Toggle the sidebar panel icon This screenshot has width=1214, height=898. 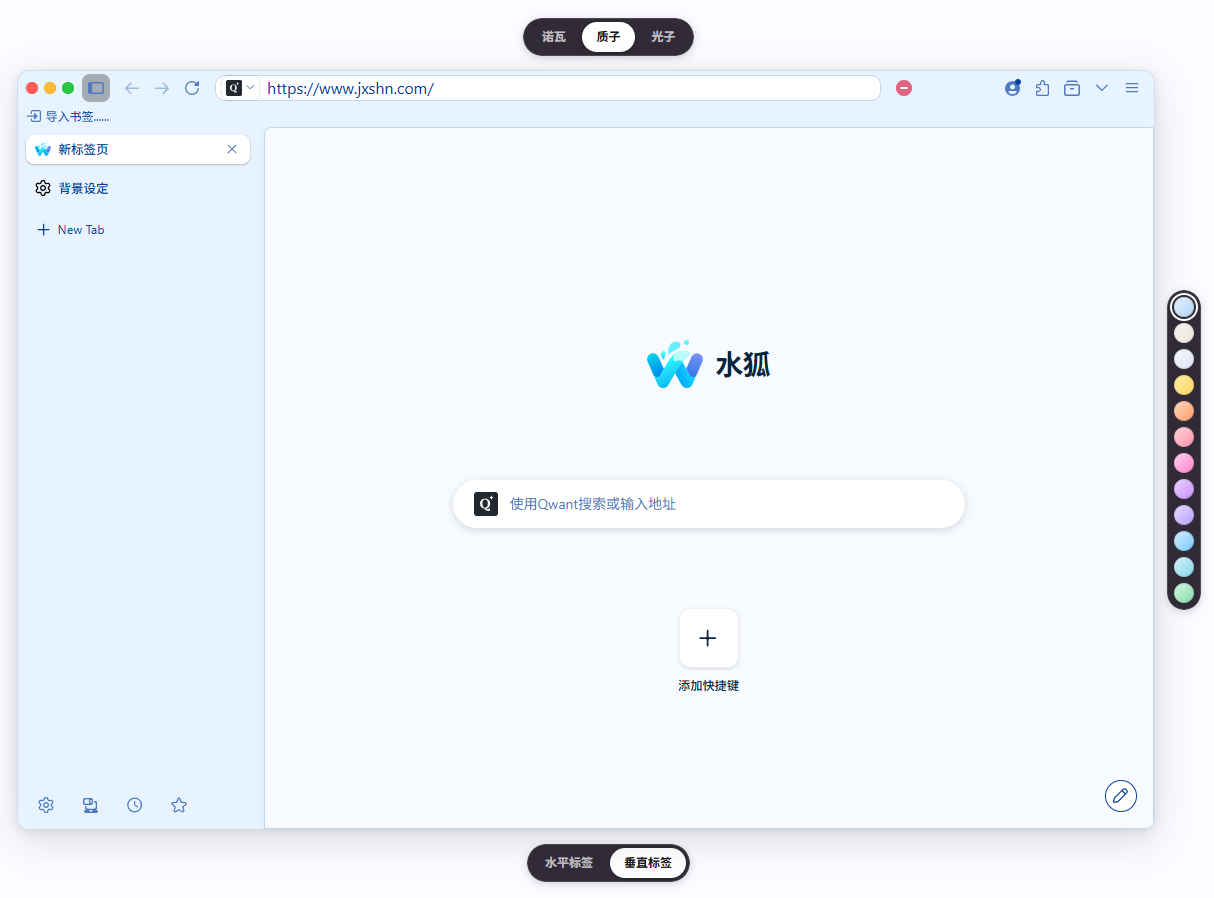pyautogui.click(x=96, y=88)
